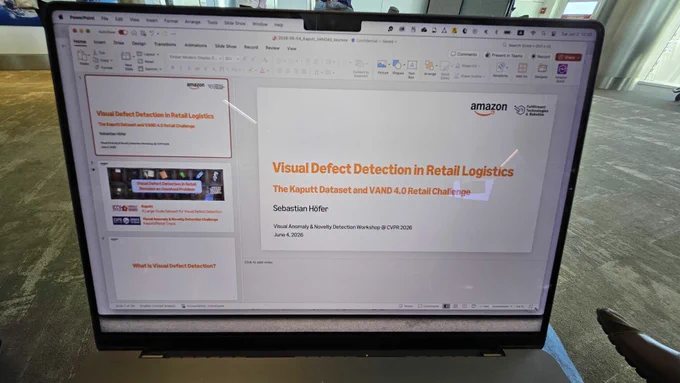
Task: Open Quick Styles
Action: 445,70
